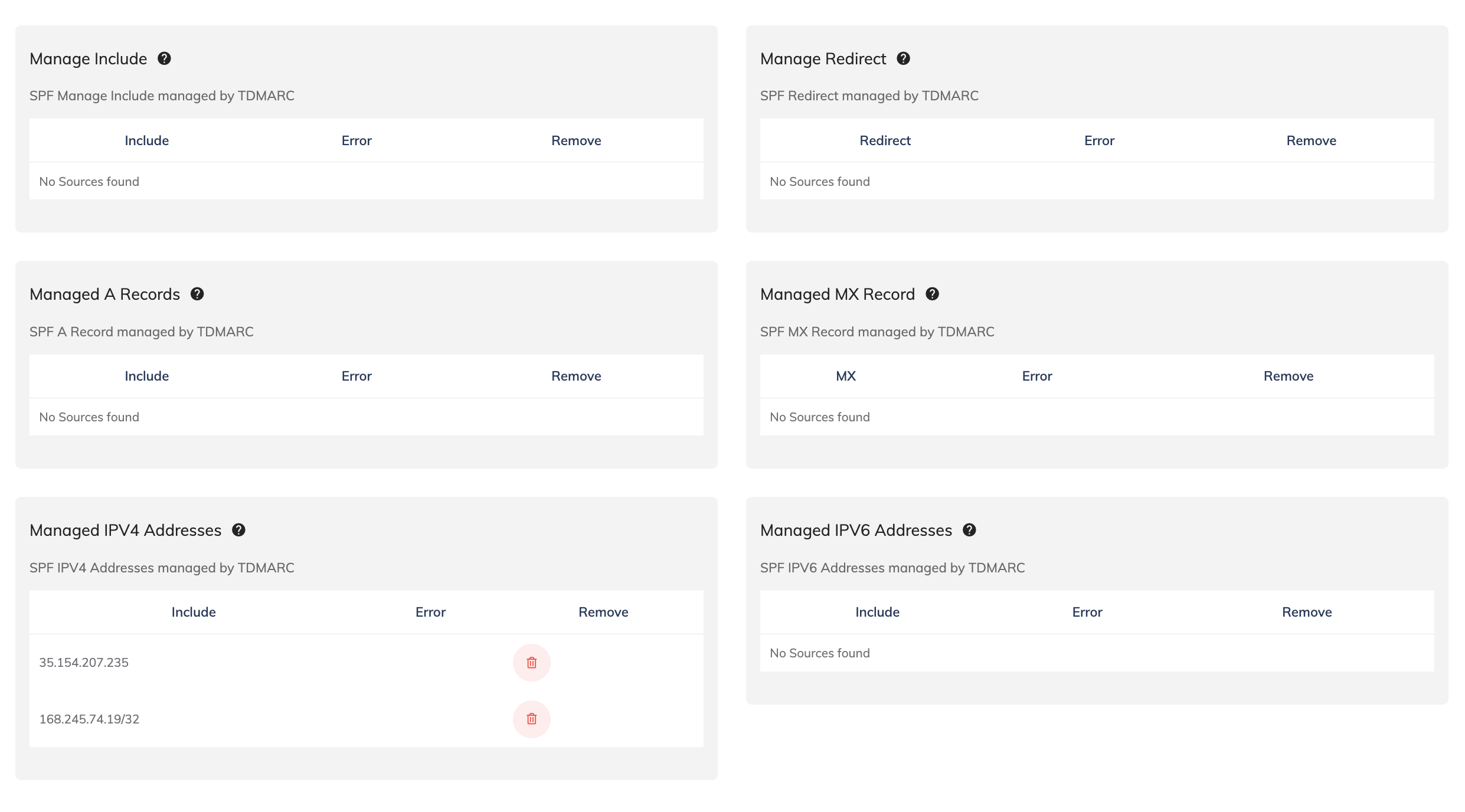
Task: Click Include header in Managed IPV6 table
Action: 877,612
